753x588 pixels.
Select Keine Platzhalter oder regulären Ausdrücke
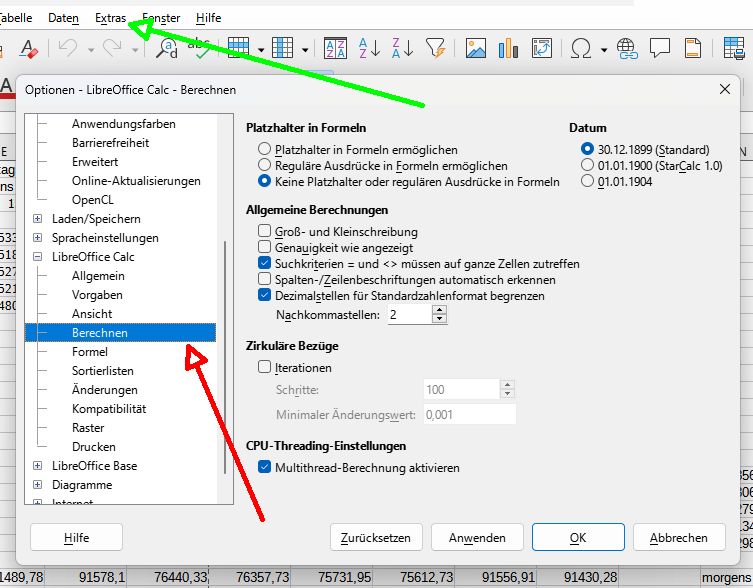coord(264,181)
